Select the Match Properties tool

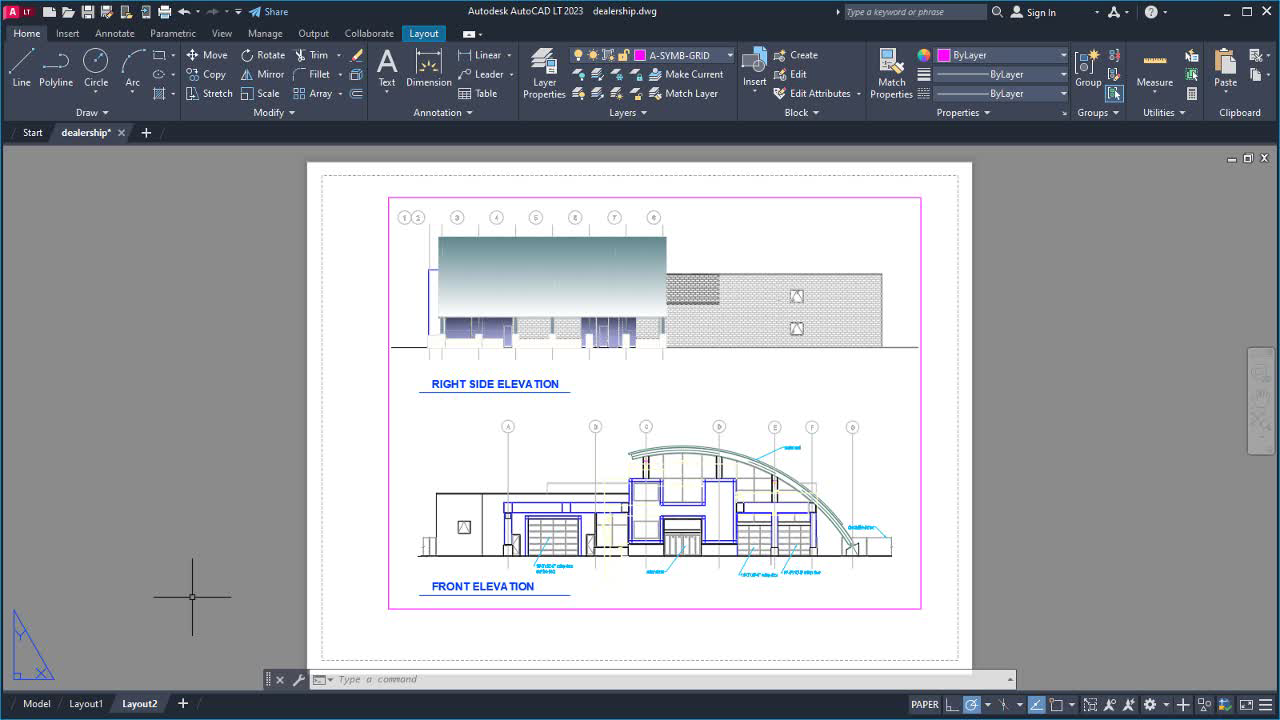(890, 70)
